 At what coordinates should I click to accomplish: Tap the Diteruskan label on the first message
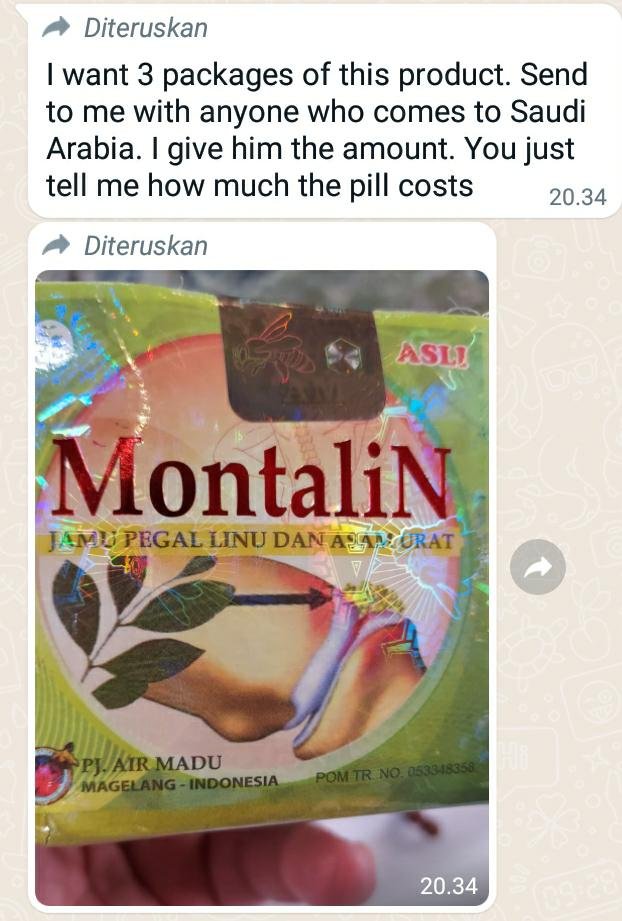(x=146, y=28)
